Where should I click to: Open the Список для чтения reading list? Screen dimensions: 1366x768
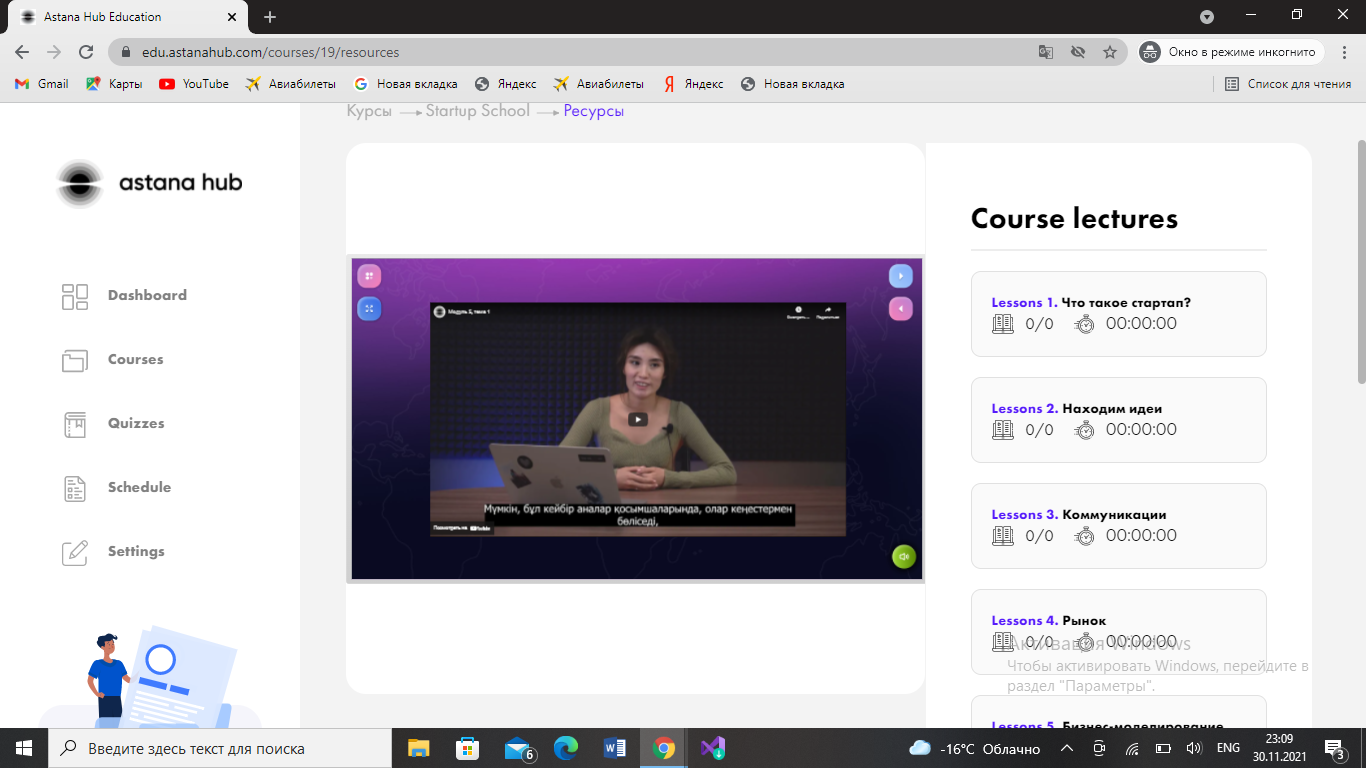pyautogui.click(x=1288, y=84)
